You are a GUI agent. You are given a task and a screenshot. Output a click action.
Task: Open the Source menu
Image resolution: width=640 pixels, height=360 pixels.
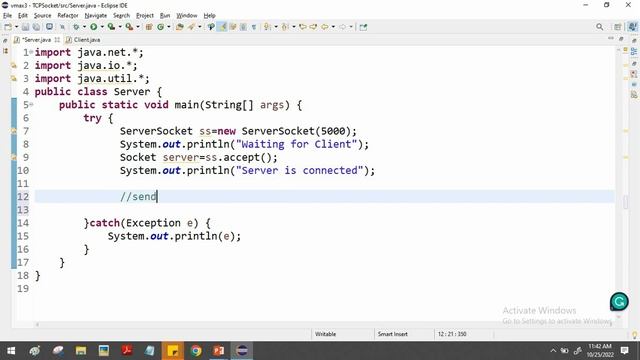pos(42,16)
